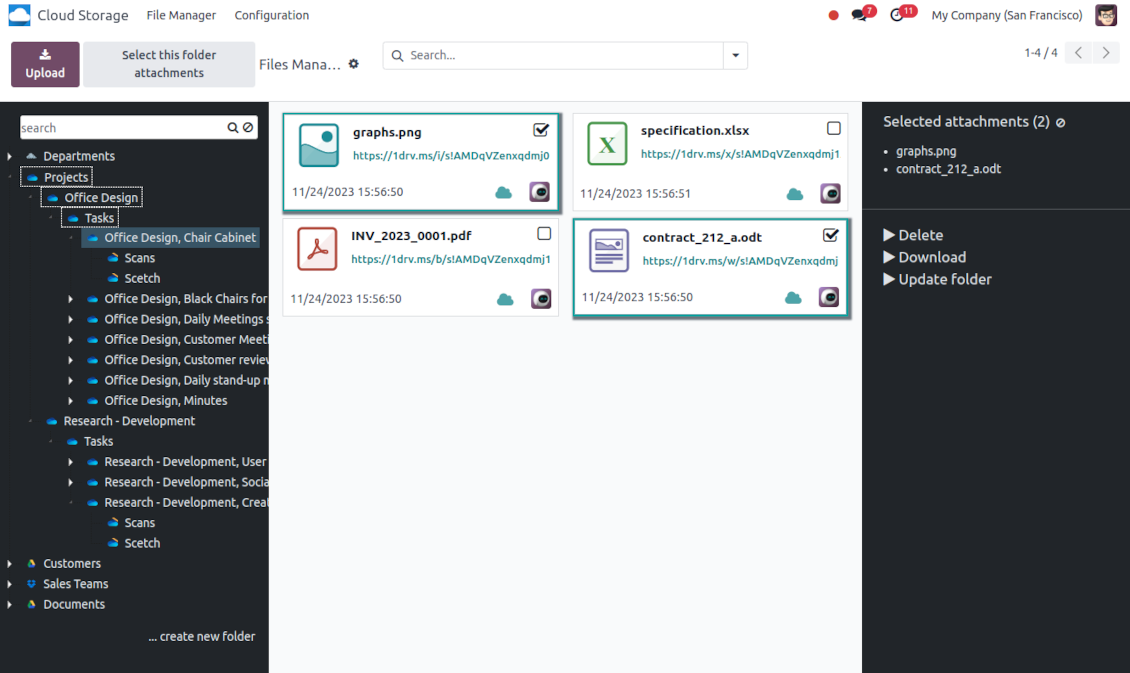This screenshot has height=673, width=1130.
Task: Click the cloud sync icon on INV_2023_0001.pdf
Action: coord(505,299)
